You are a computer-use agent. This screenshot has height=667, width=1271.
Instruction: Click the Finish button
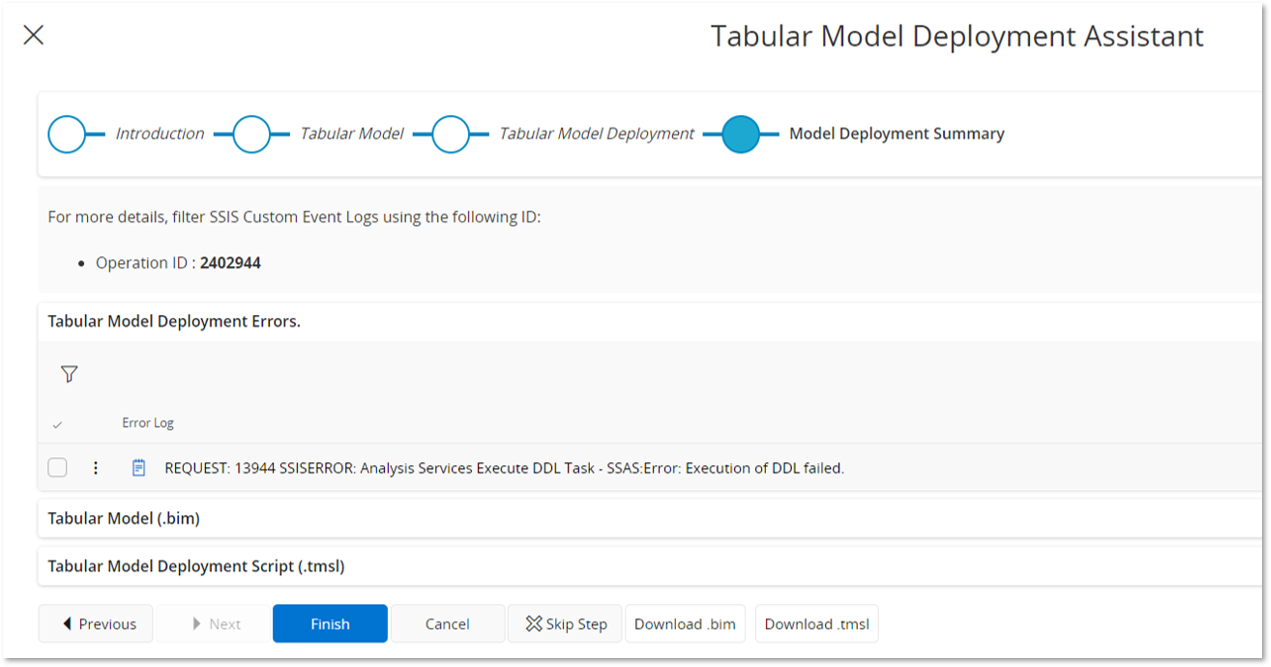click(330, 623)
